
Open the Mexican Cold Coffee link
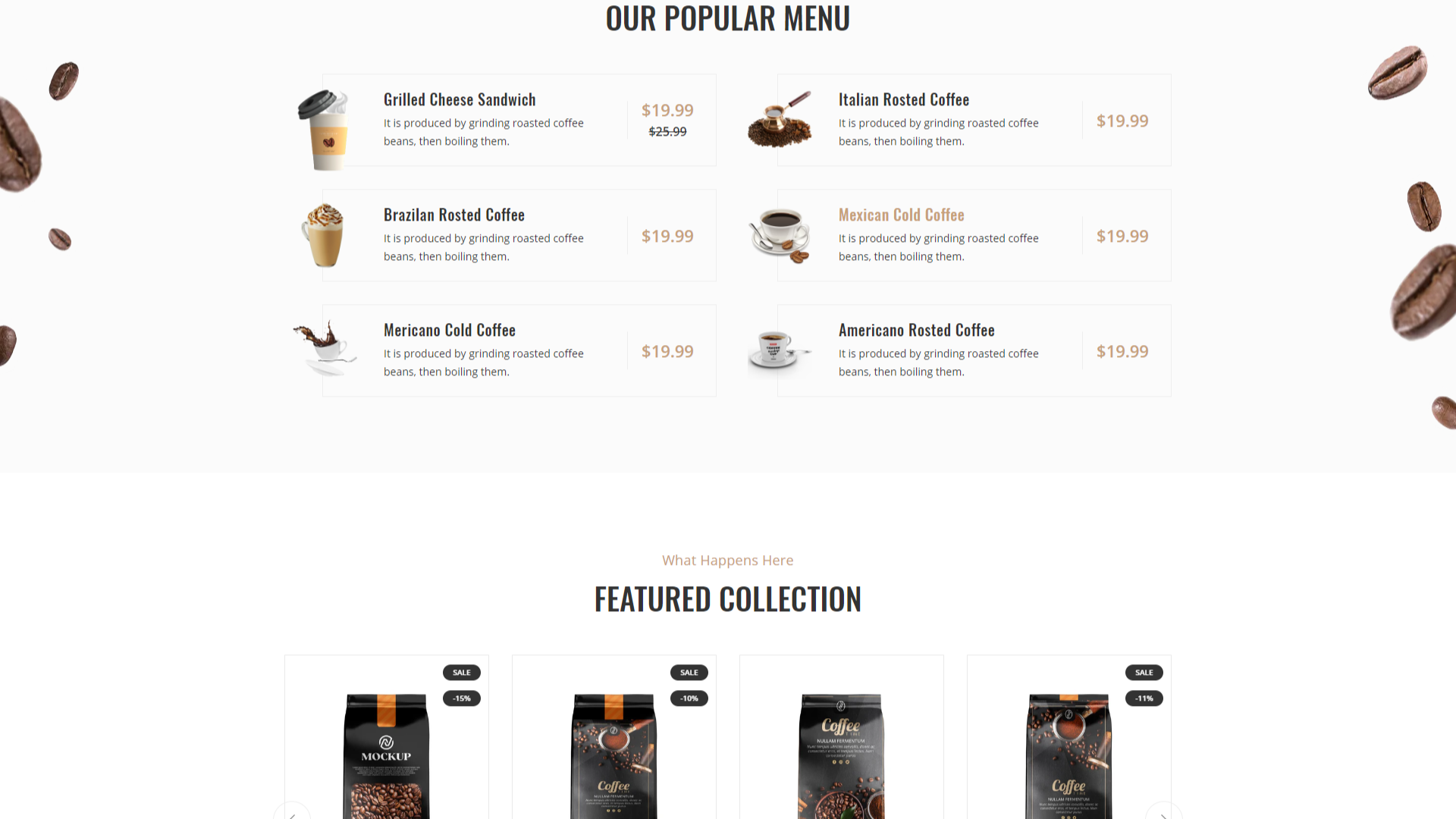point(902,215)
